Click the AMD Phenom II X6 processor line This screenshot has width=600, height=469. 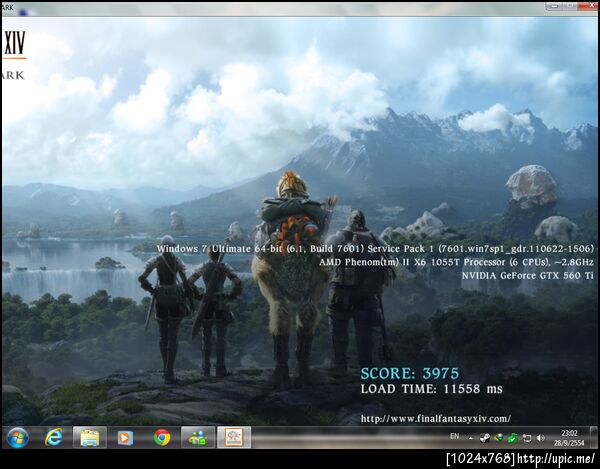point(456,262)
